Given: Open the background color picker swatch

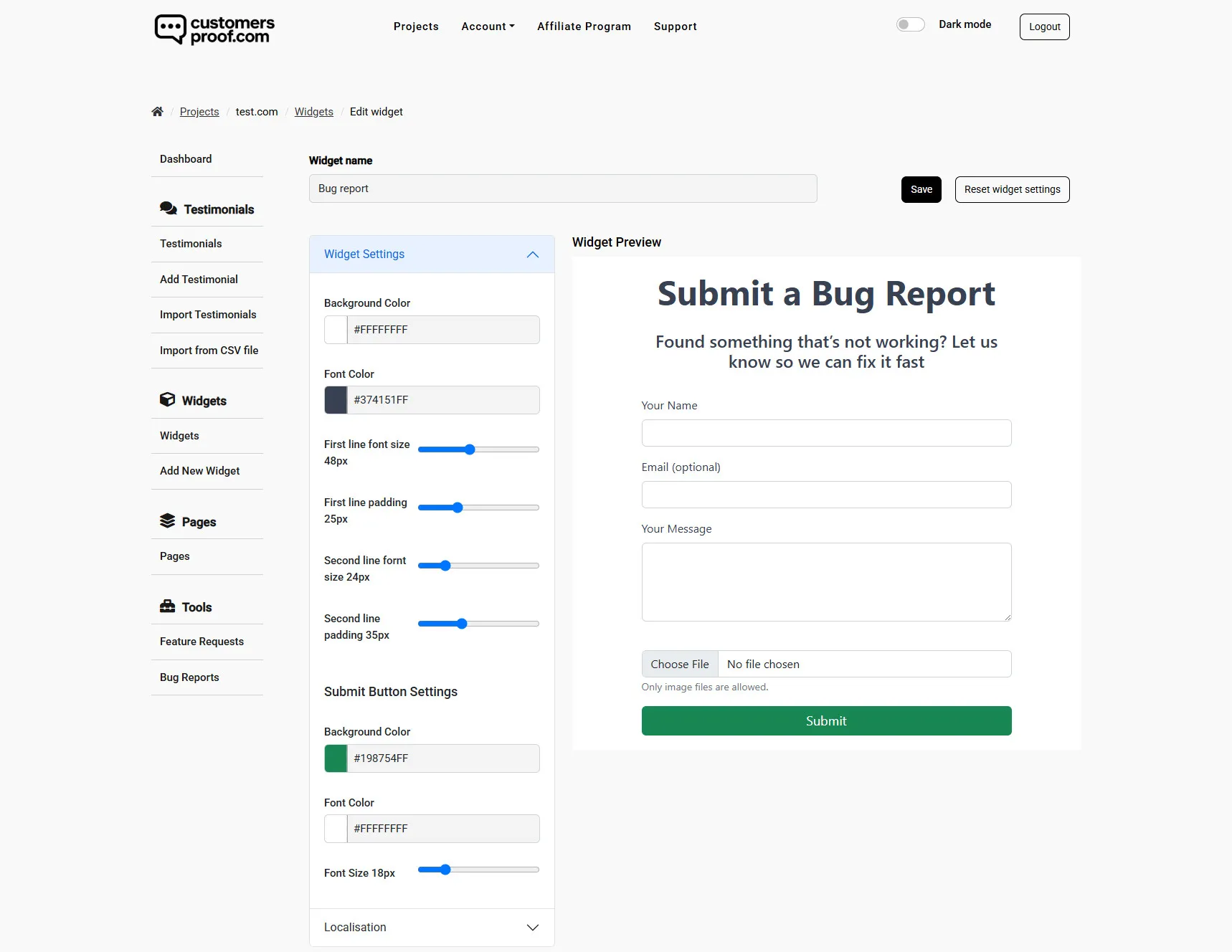Looking at the screenshot, I should pos(335,330).
